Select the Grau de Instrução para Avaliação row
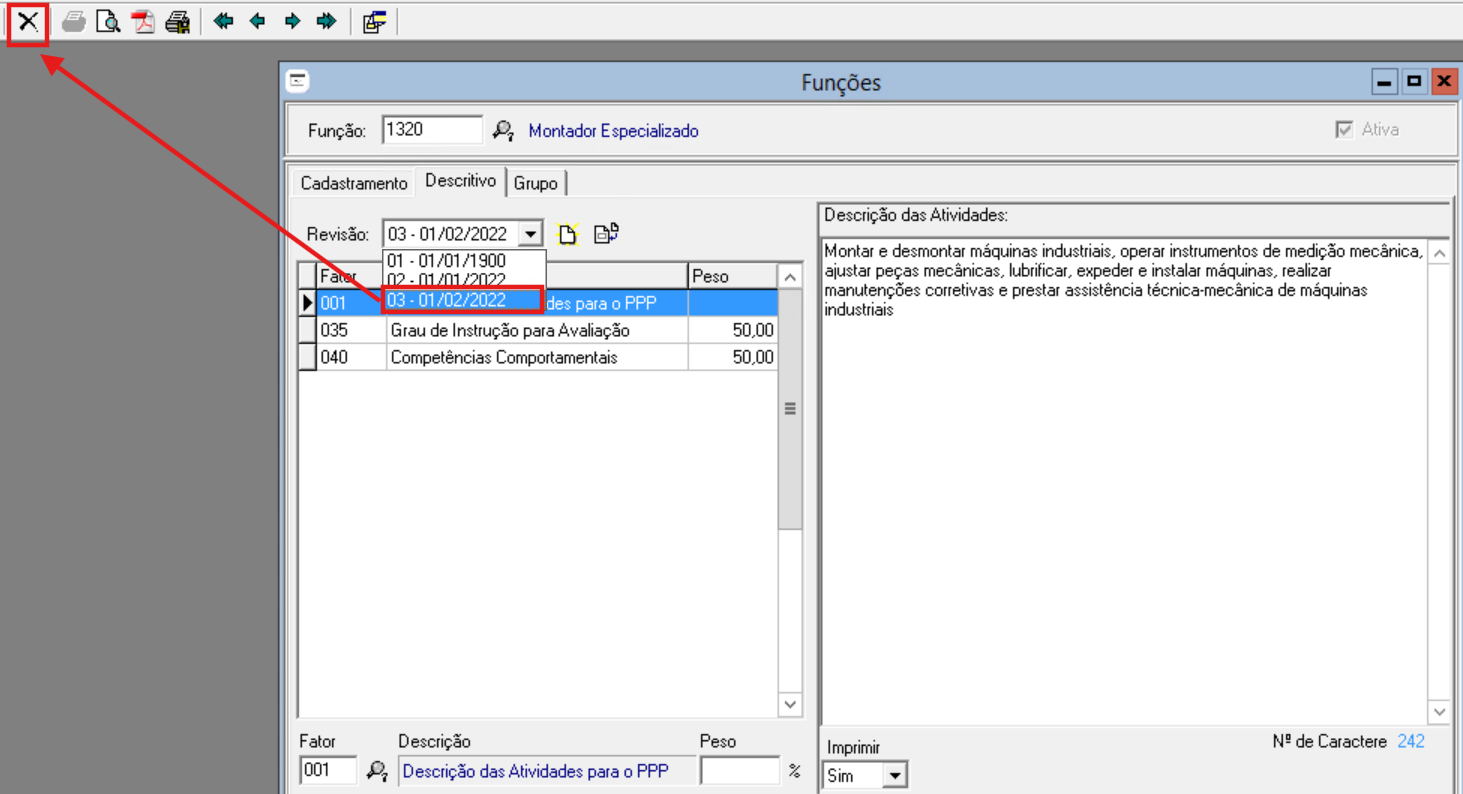The image size is (1463, 794). (x=509, y=330)
